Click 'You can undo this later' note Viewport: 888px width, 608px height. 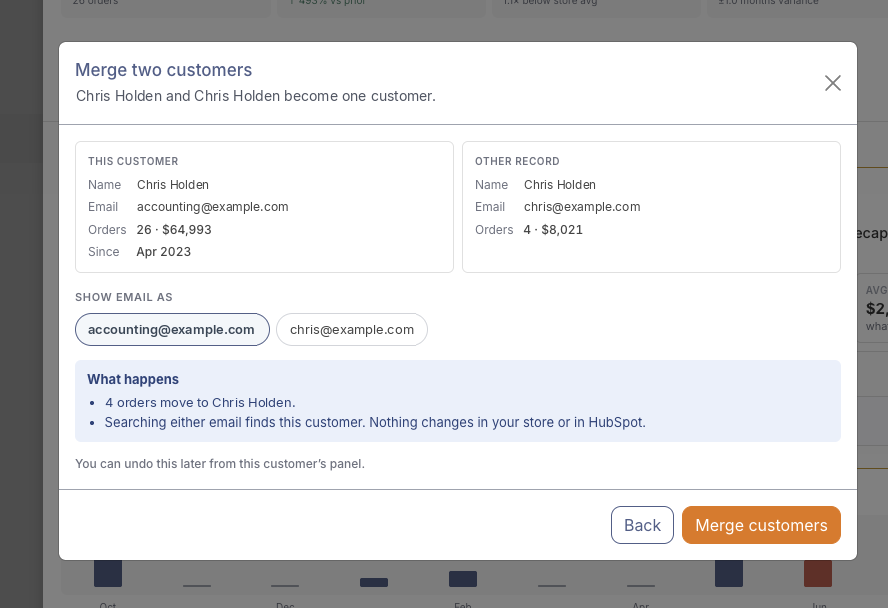[x=220, y=464]
